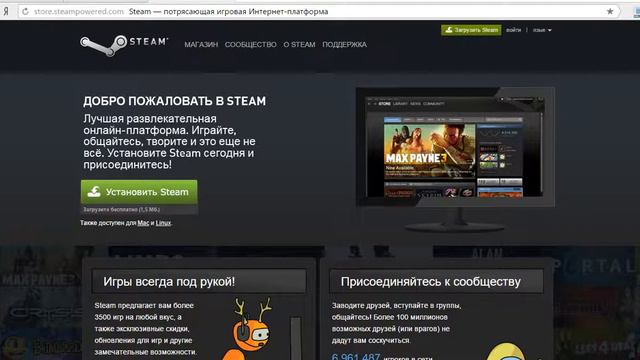This screenshot has height=360, width=640.
Task: Click the green Загрузить Steam header button
Action: (x=471, y=30)
